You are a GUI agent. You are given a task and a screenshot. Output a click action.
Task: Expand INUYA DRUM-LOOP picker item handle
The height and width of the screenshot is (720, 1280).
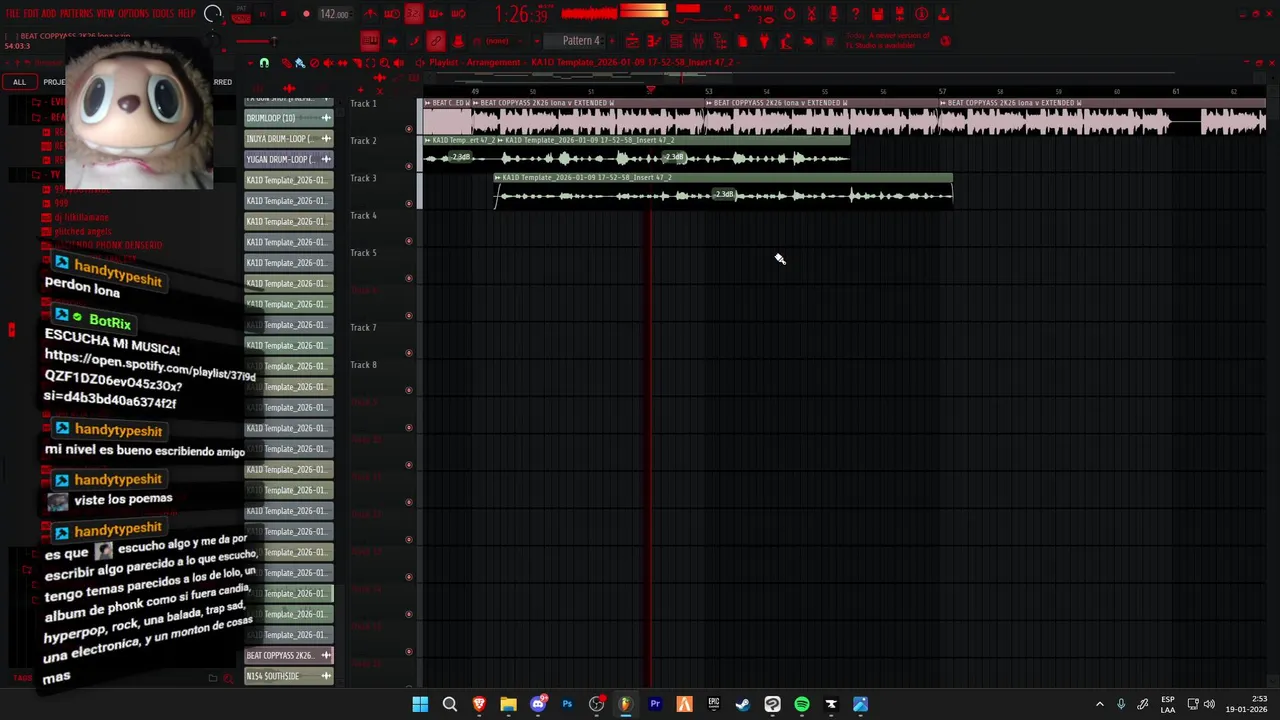point(326,138)
